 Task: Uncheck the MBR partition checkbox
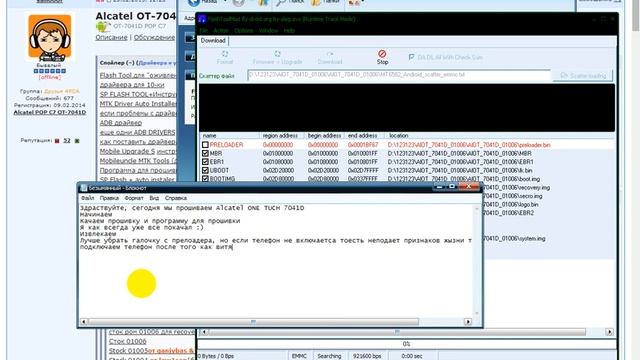pos(205,153)
